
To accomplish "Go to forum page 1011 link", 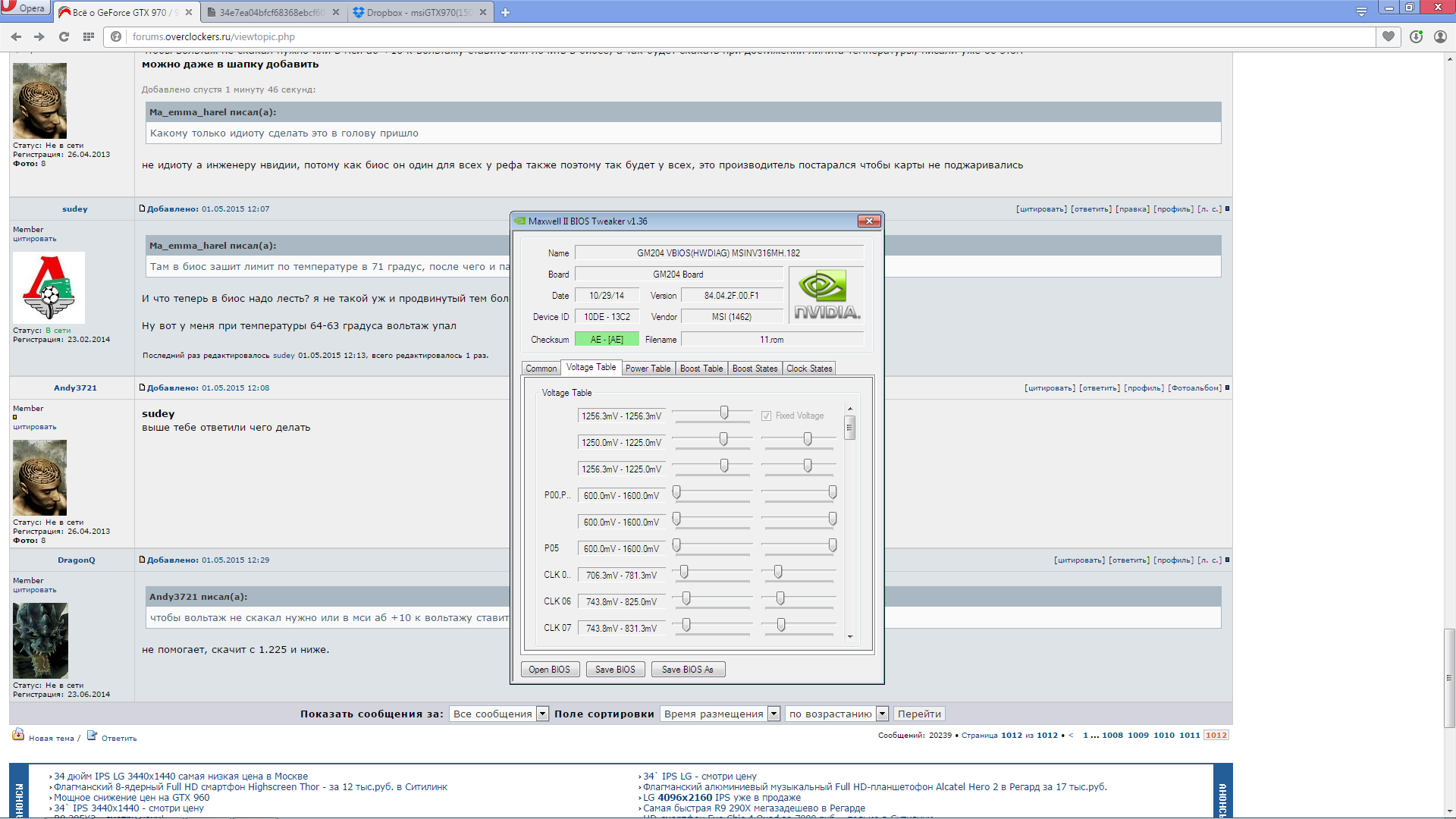I will (x=1189, y=735).
